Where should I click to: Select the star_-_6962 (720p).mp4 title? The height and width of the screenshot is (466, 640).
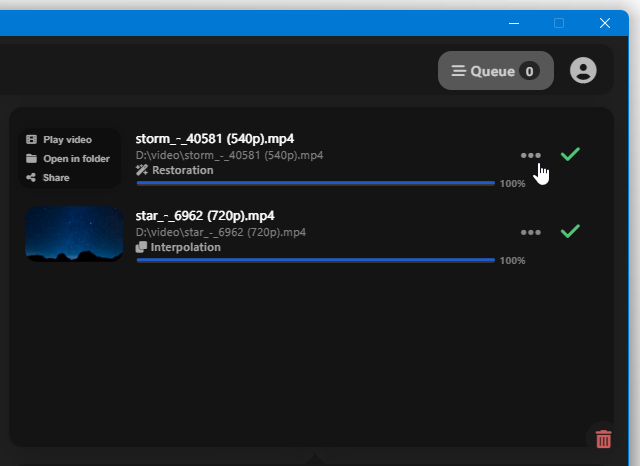click(205, 215)
